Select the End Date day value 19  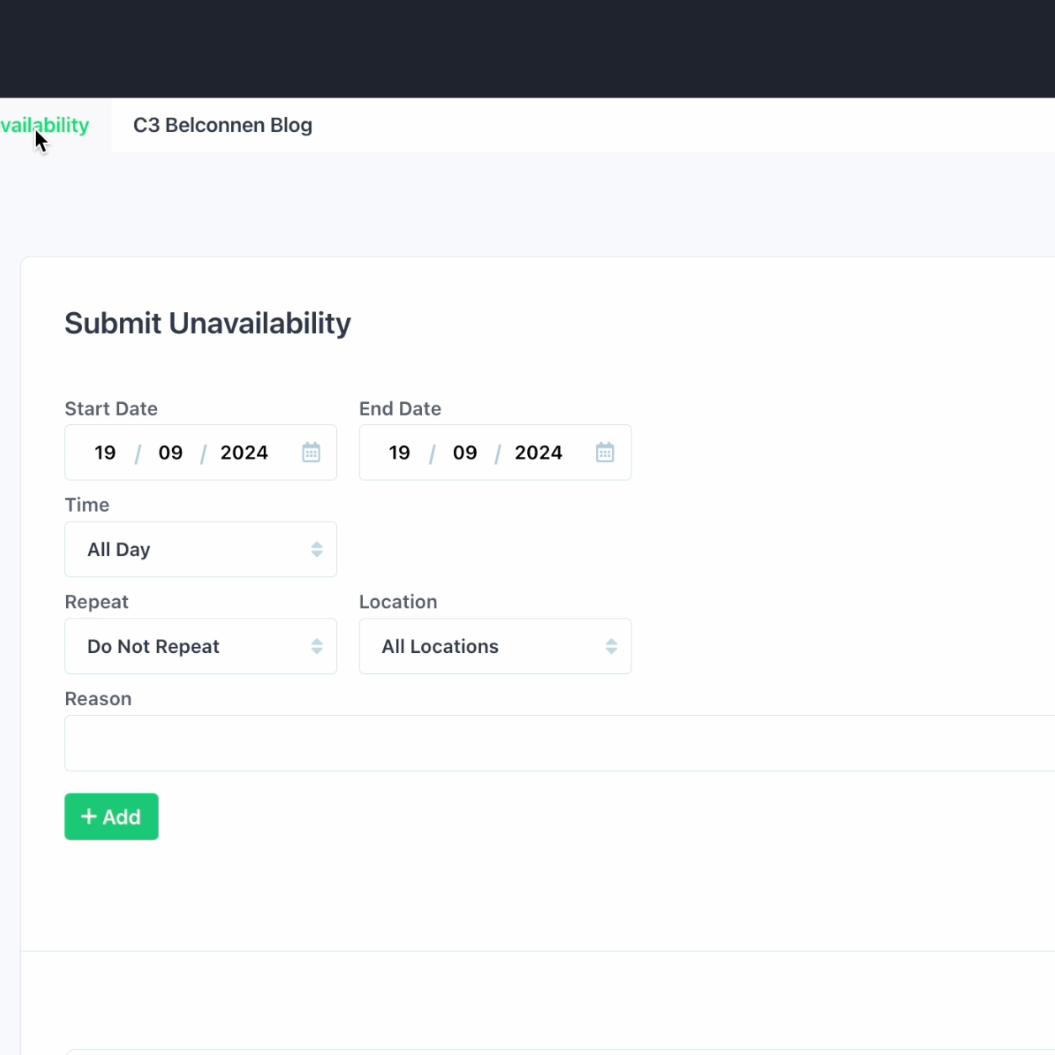coord(400,453)
